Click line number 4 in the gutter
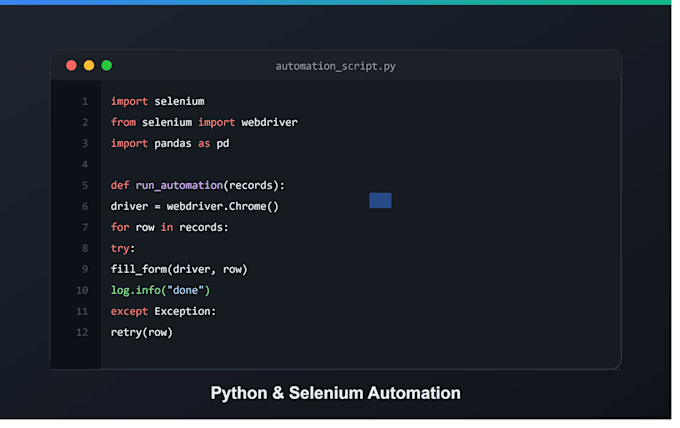The image size is (680, 428). (x=85, y=165)
